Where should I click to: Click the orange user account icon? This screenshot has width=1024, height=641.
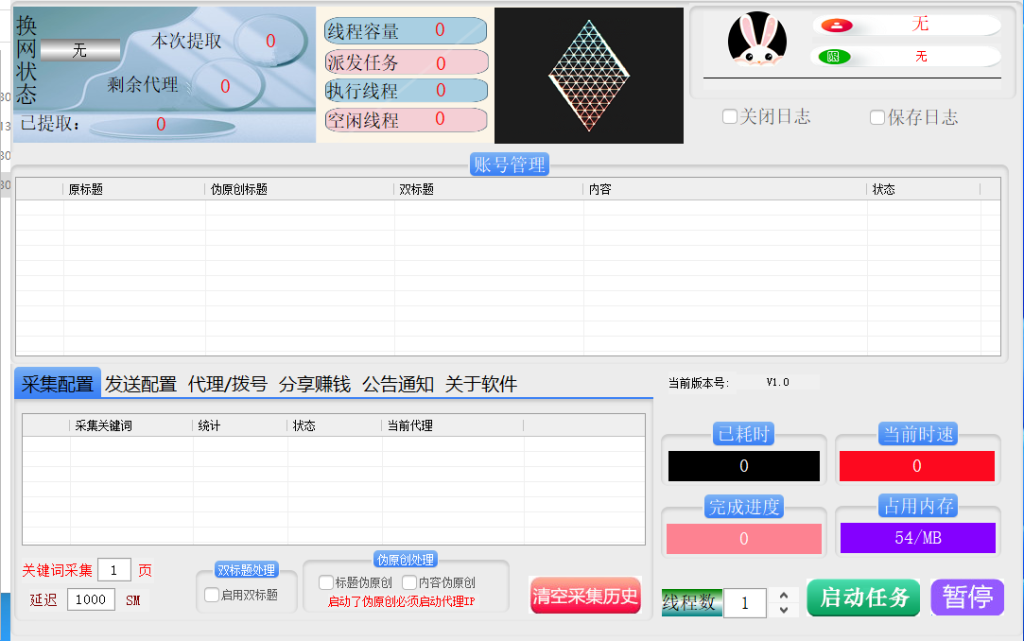point(831,26)
